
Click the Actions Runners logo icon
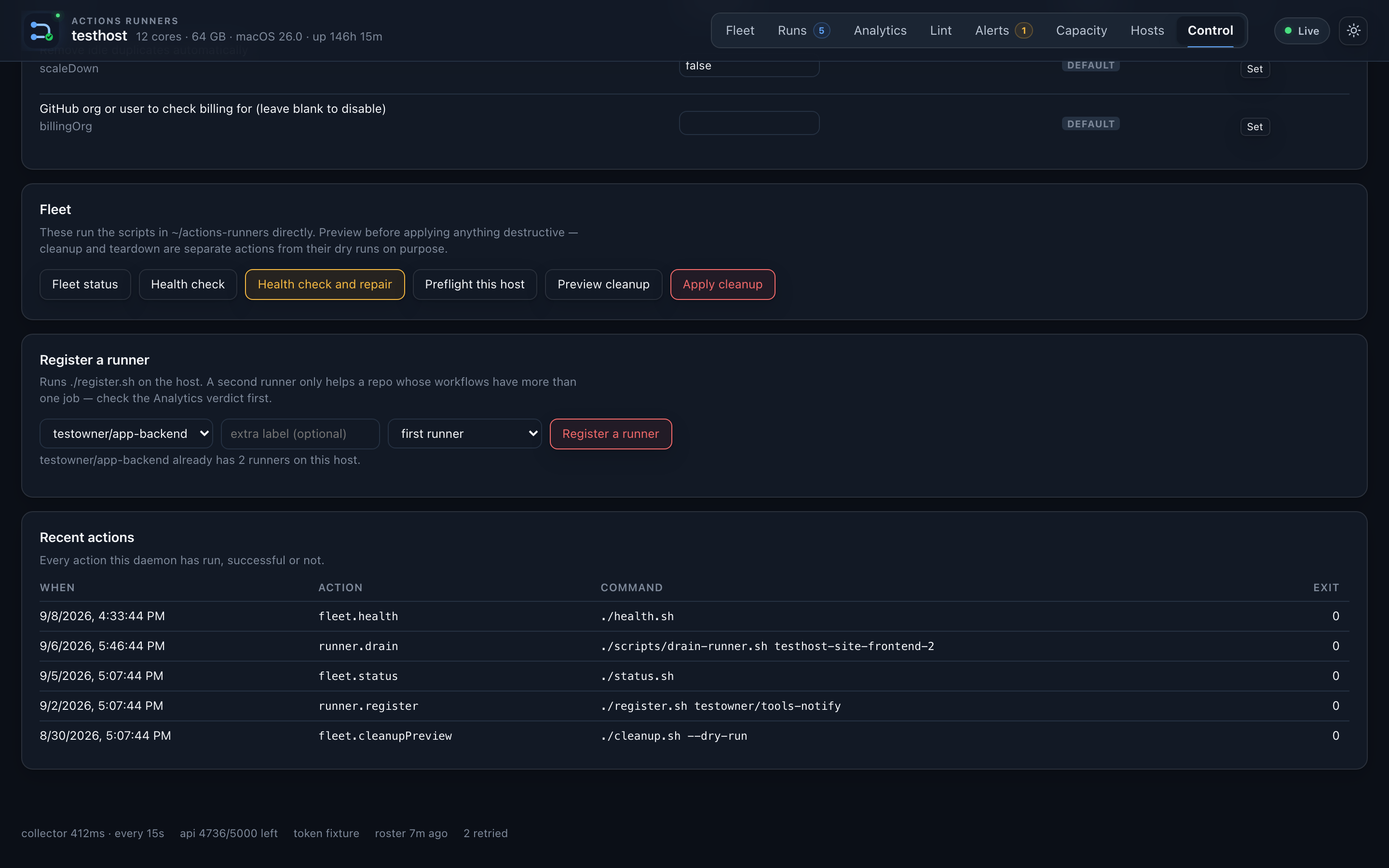coord(41,30)
